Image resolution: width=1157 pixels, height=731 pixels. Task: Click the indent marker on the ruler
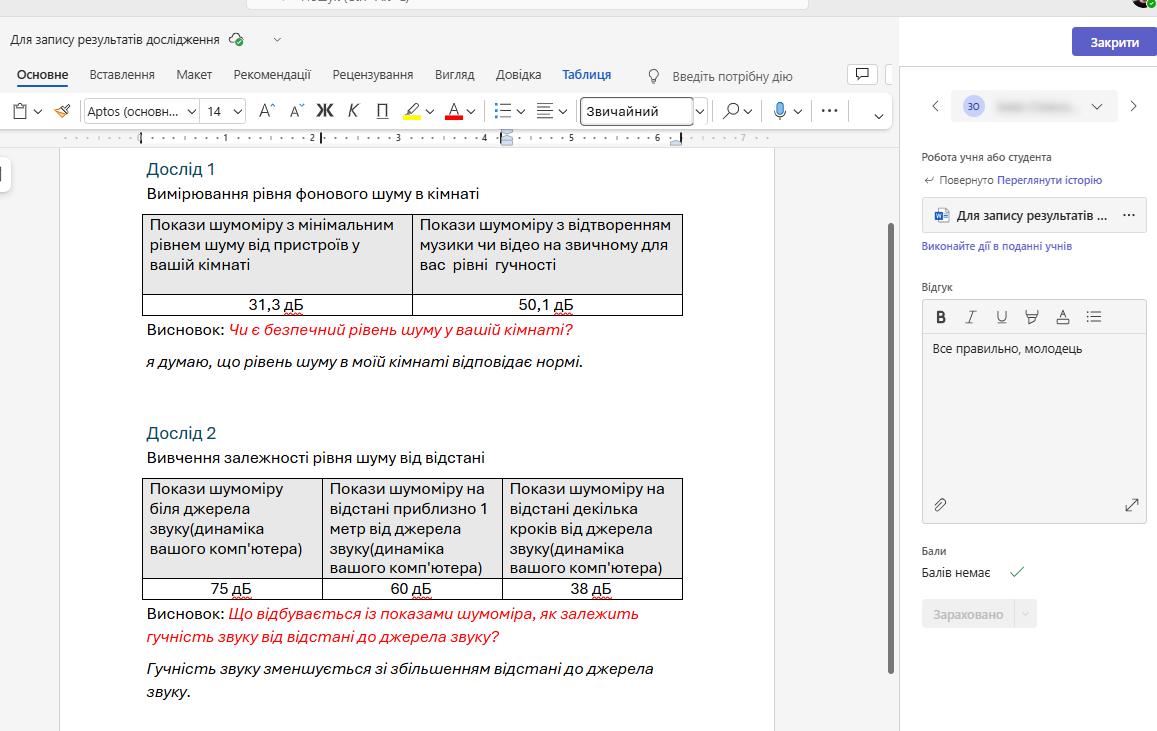[x=506, y=138]
